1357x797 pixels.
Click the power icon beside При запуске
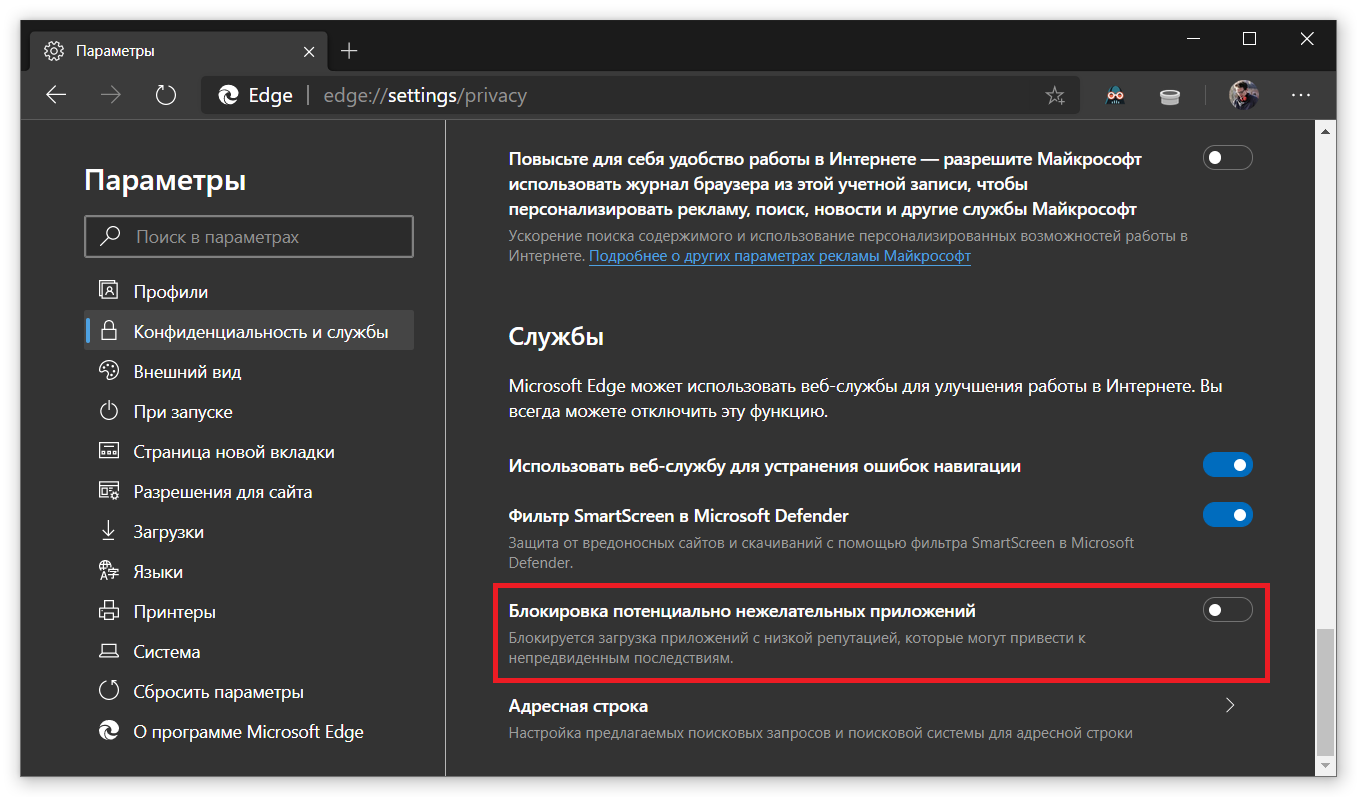pyautogui.click(x=109, y=411)
